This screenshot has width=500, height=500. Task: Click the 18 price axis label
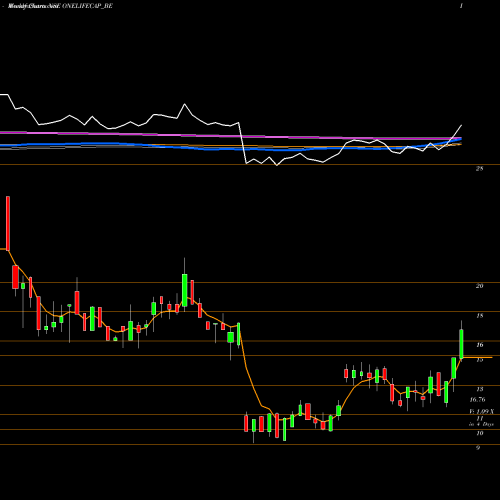click(479, 315)
